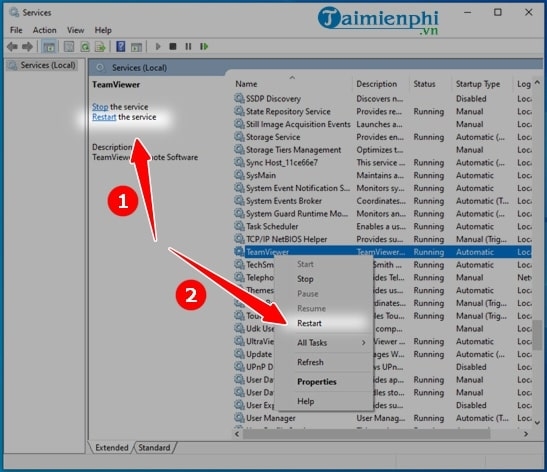Click the horizontal scrollbar thumb

tap(366, 434)
